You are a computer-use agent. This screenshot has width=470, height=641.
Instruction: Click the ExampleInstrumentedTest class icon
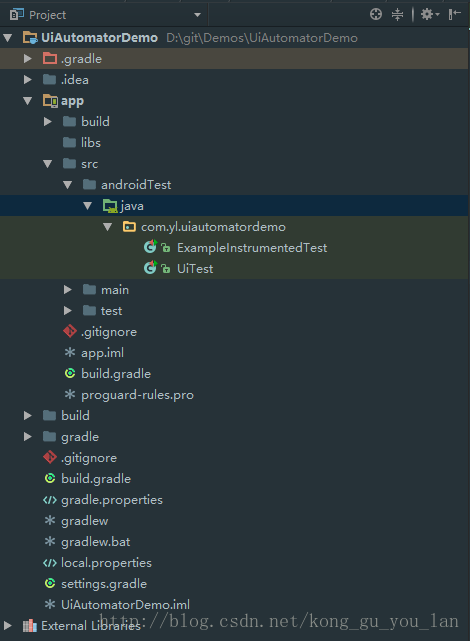(x=150, y=247)
